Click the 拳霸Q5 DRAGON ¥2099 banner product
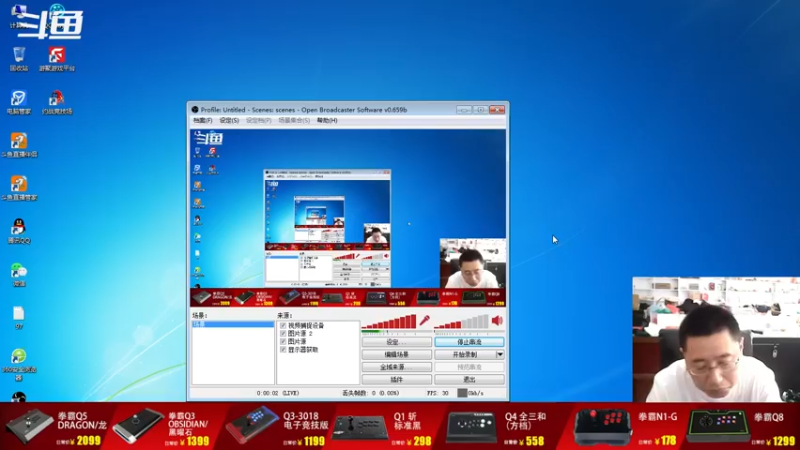This screenshot has width=800, height=450. click(55, 427)
